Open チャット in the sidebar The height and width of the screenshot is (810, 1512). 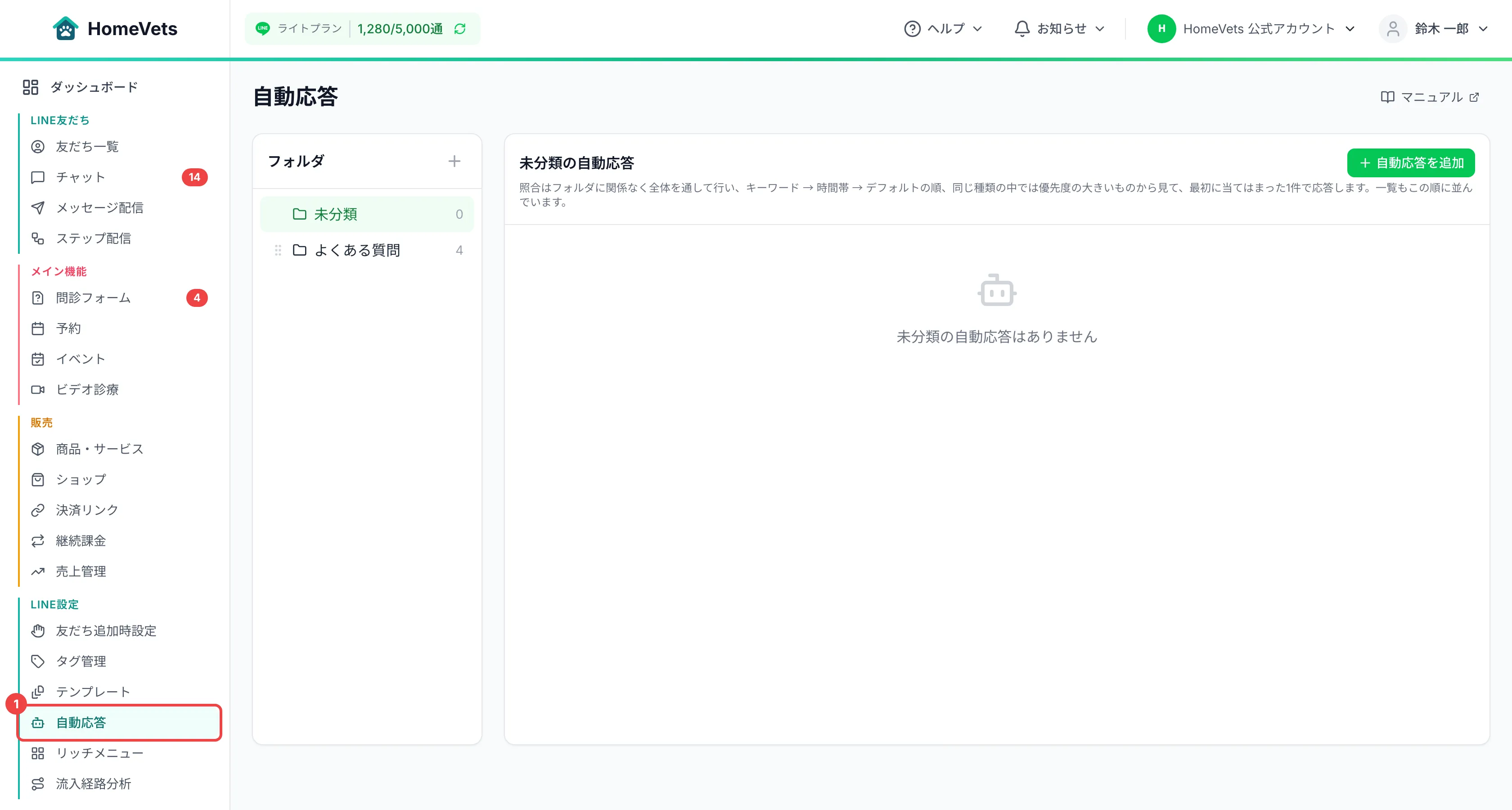coord(119,177)
